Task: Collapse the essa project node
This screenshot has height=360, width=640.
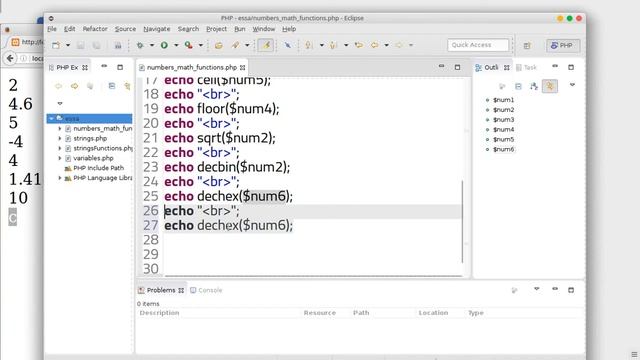Action: click(51, 118)
